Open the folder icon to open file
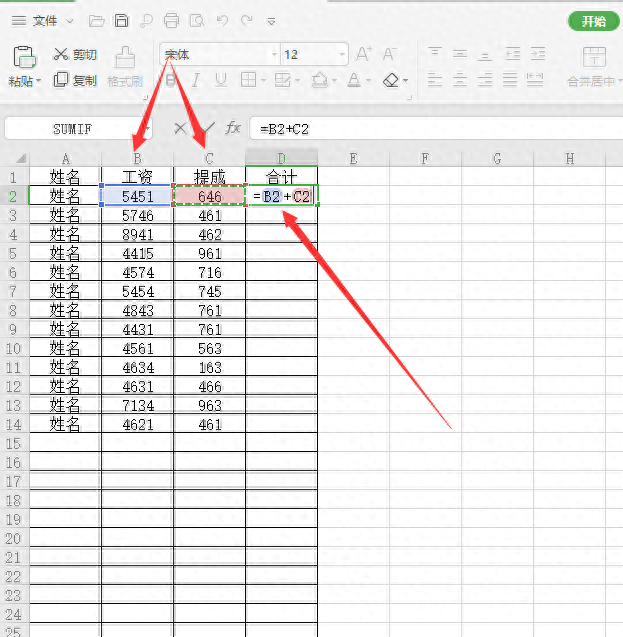Viewport: 623px width, 637px height. tap(97, 21)
